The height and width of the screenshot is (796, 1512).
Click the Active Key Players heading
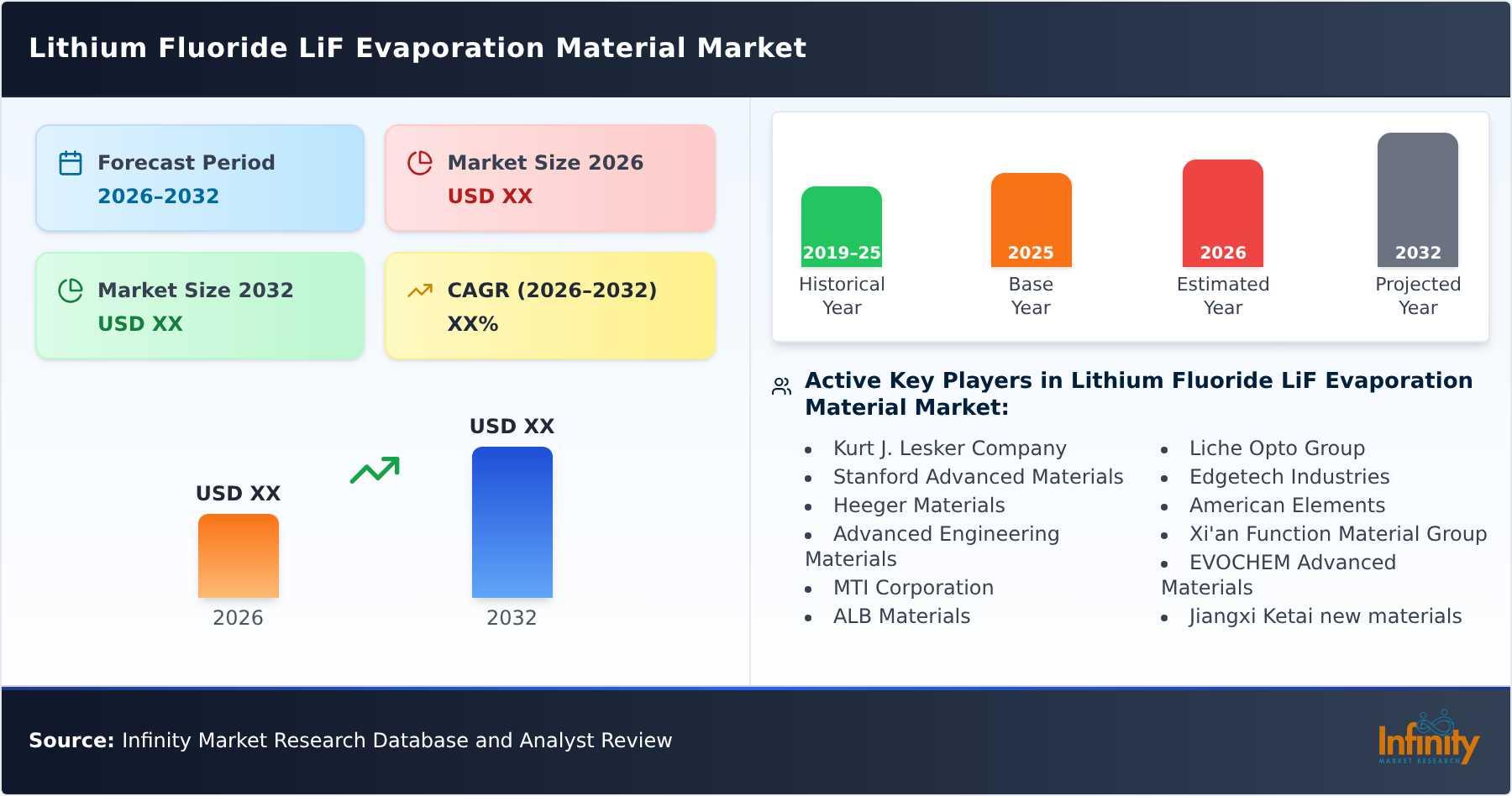pyautogui.click(x=1138, y=394)
